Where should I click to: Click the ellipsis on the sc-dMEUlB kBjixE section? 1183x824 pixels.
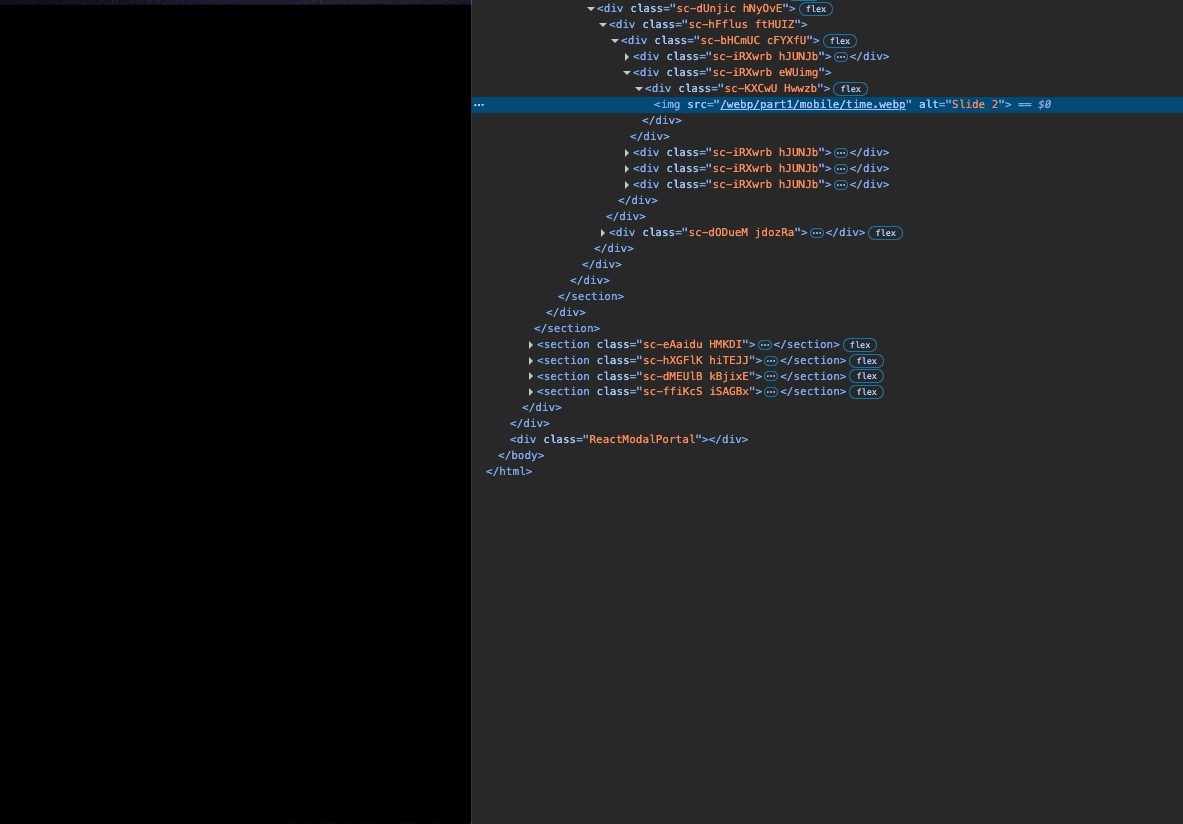pos(770,376)
